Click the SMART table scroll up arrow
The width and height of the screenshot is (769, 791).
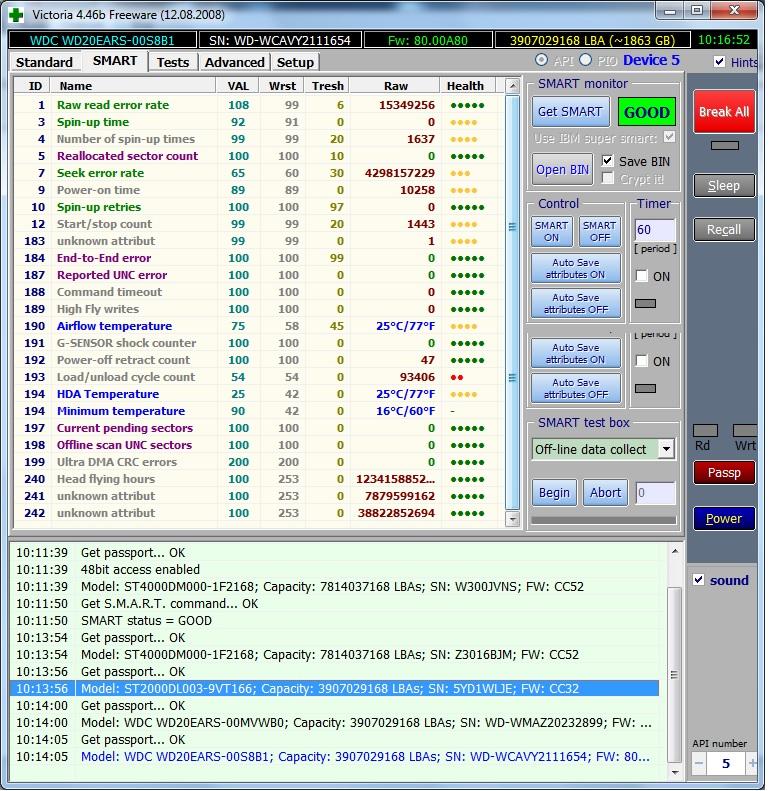coord(513,87)
